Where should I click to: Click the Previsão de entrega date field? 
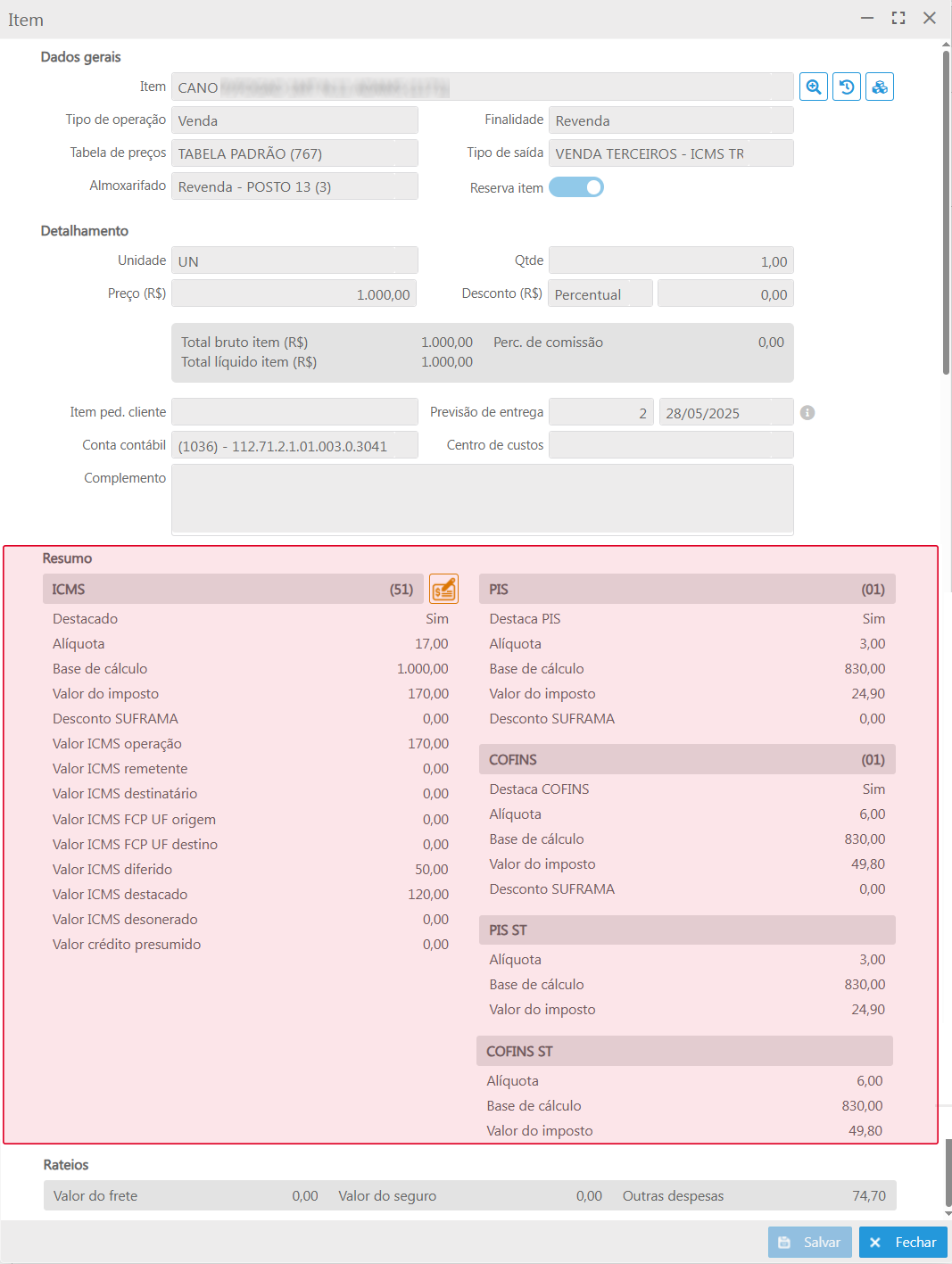[x=724, y=413]
